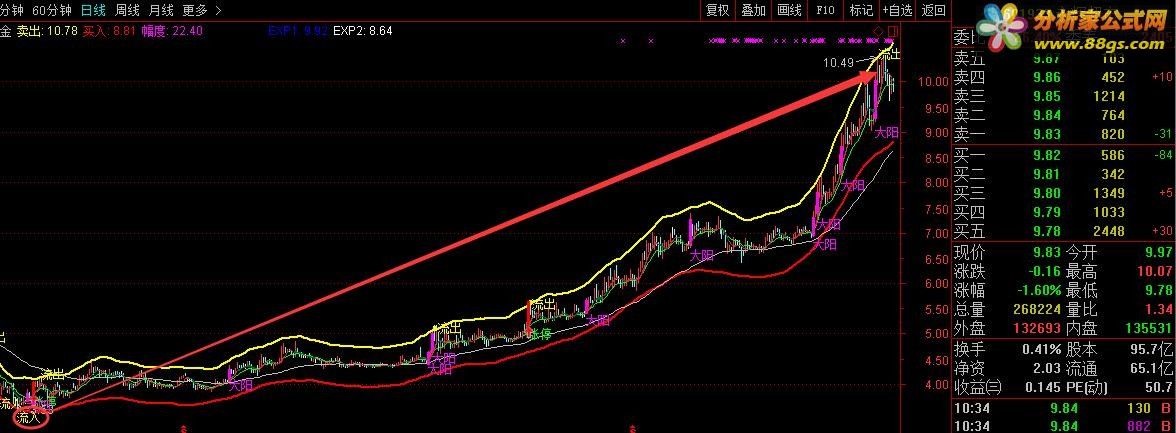
Task: Click the 标记 mark button
Action: (861, 10)
